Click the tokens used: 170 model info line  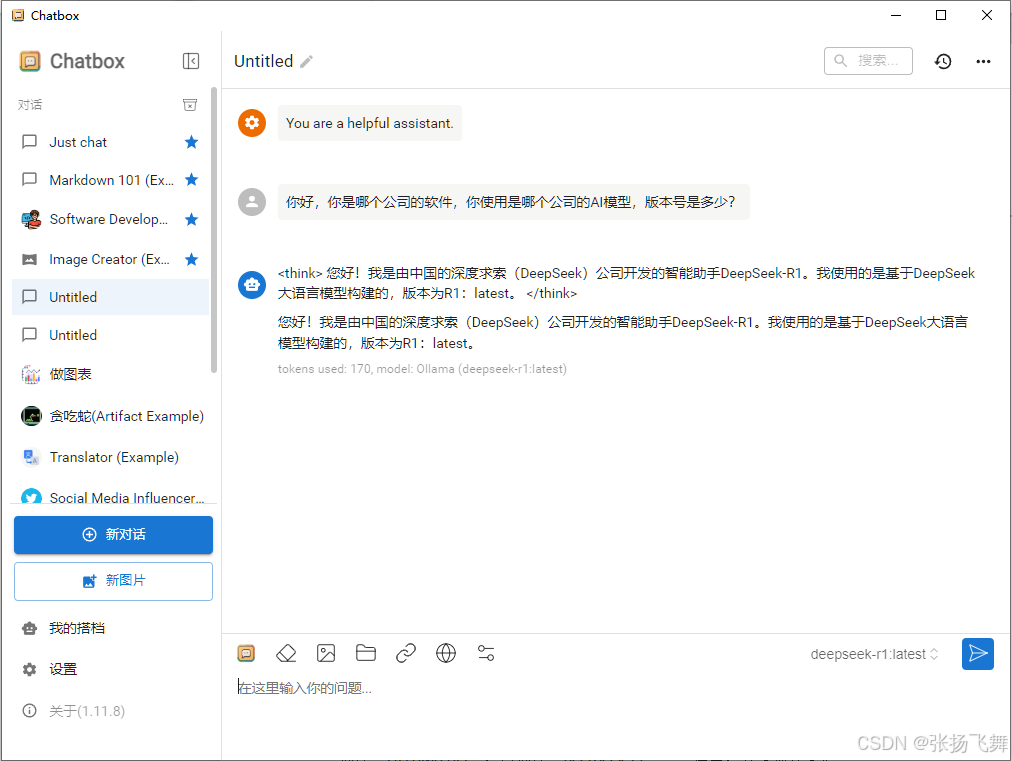pyautogui.click(x=422, y=369)
